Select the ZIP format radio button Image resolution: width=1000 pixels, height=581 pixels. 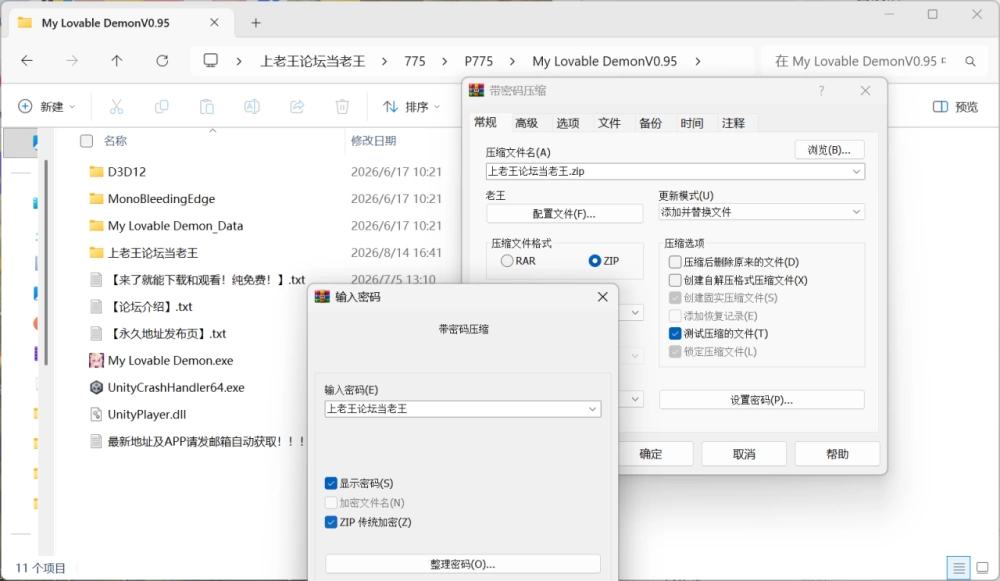(594, 261)
